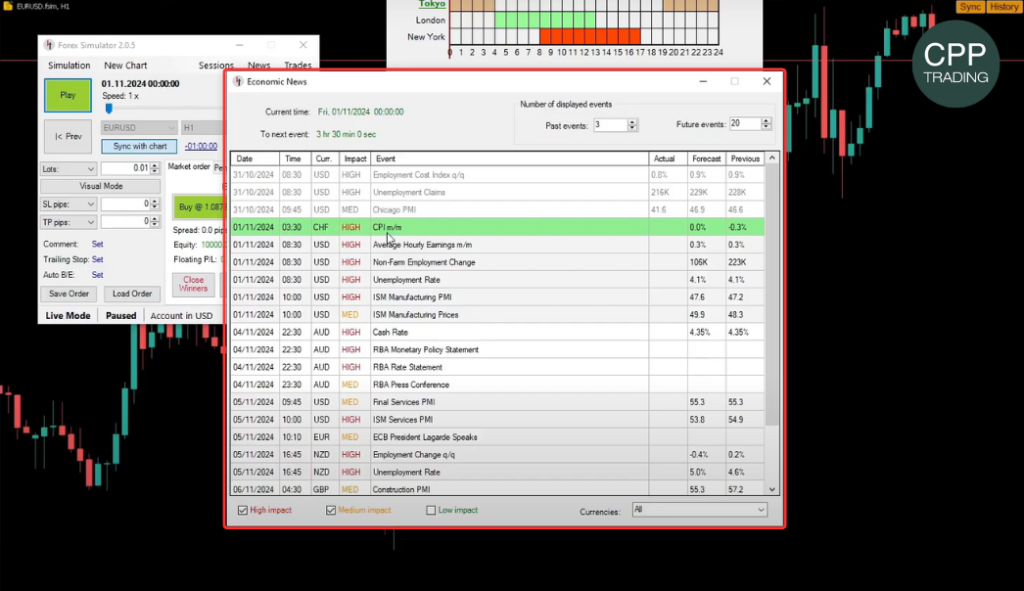Click the Economic News window title icon
Screen dimensions: 1024x591
pos(238,82)
